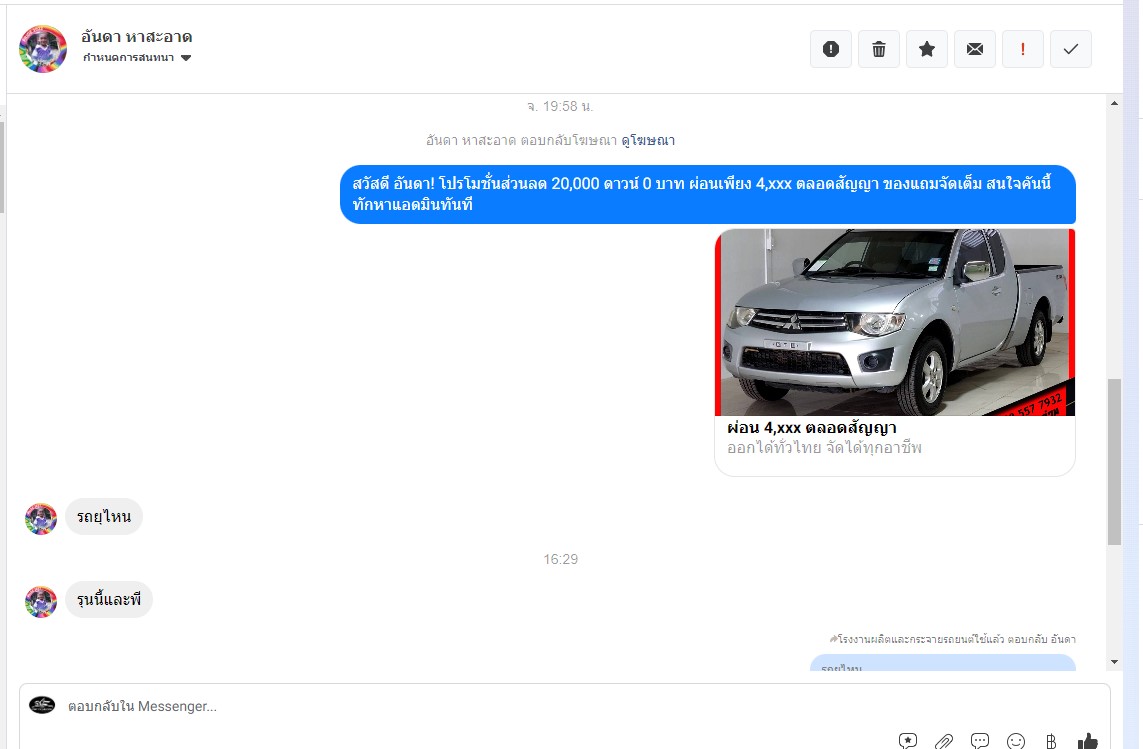The image size is (1143, 749).
Task: Select the message bubble รถยุไหน
Action: click(104, 516)
